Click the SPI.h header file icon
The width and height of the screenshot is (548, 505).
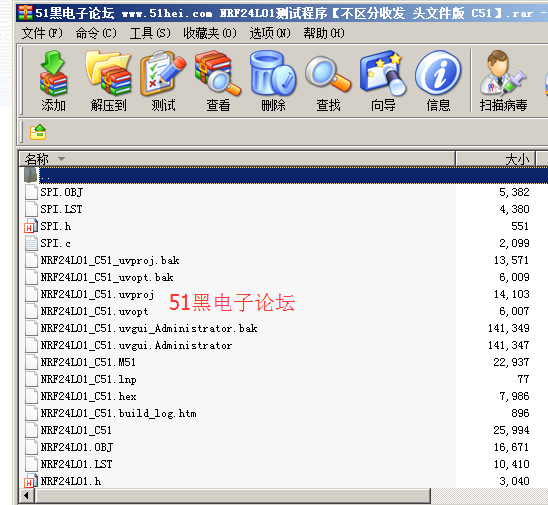31,226
